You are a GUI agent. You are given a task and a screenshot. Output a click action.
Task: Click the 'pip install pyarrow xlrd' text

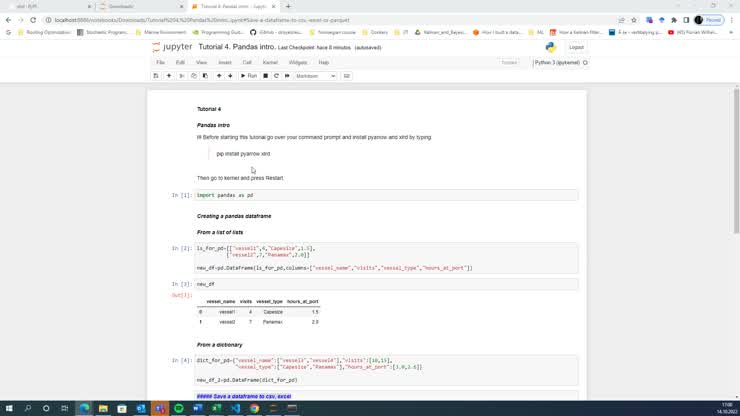243,154
